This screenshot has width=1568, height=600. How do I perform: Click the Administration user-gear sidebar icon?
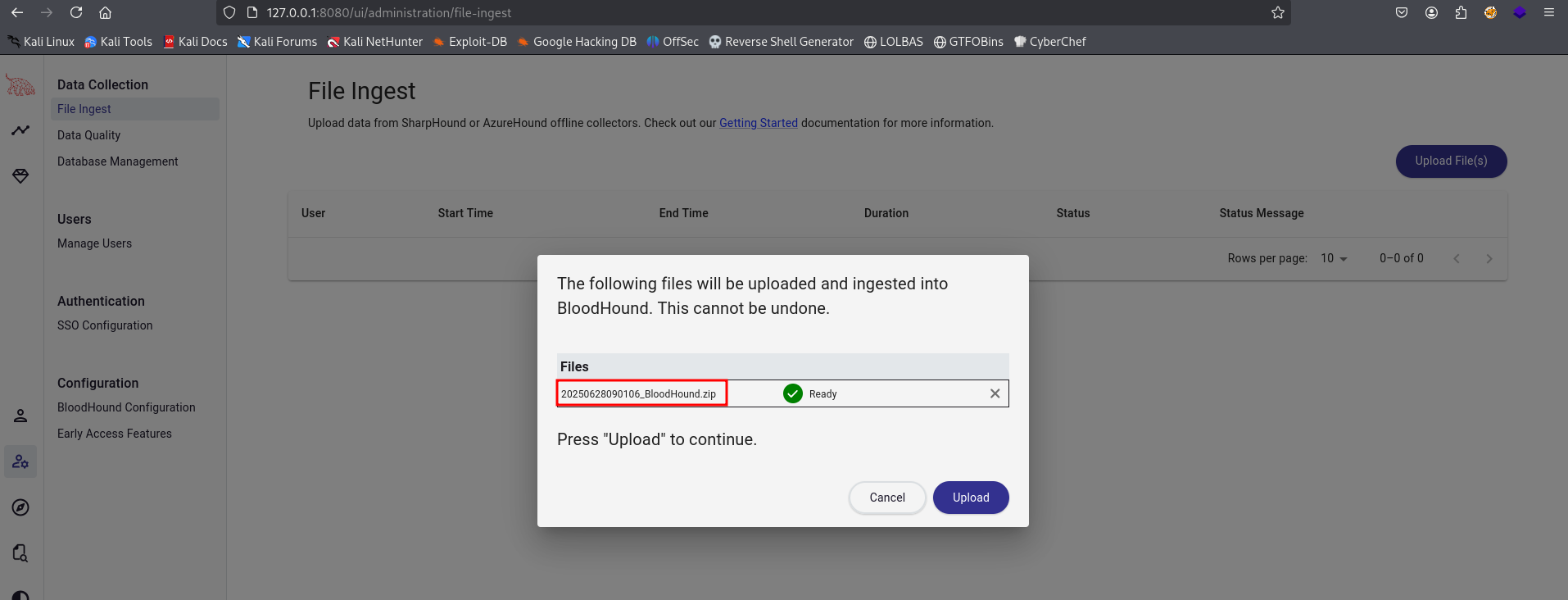(20, 461)
